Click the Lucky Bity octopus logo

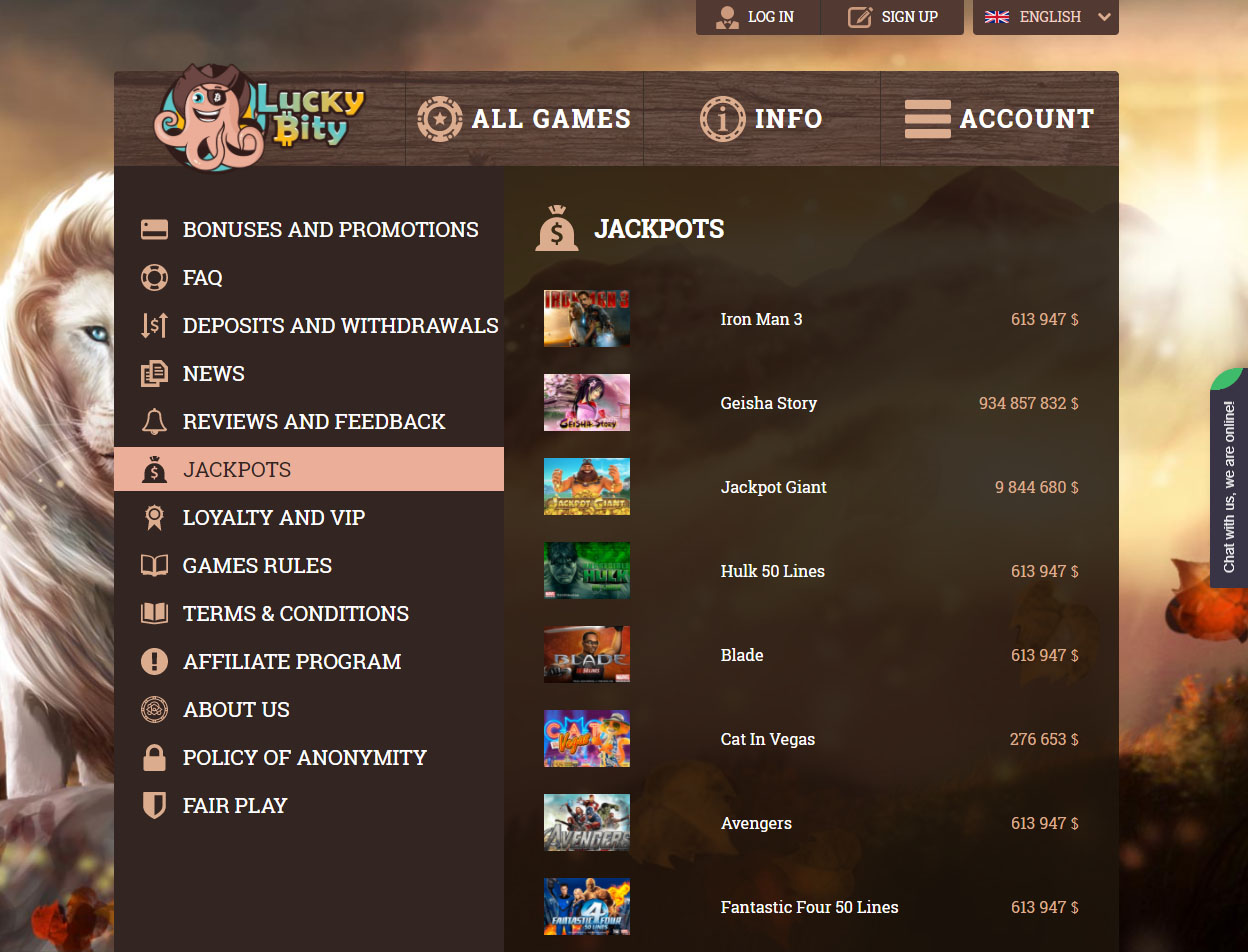click(x=259, y=118)
